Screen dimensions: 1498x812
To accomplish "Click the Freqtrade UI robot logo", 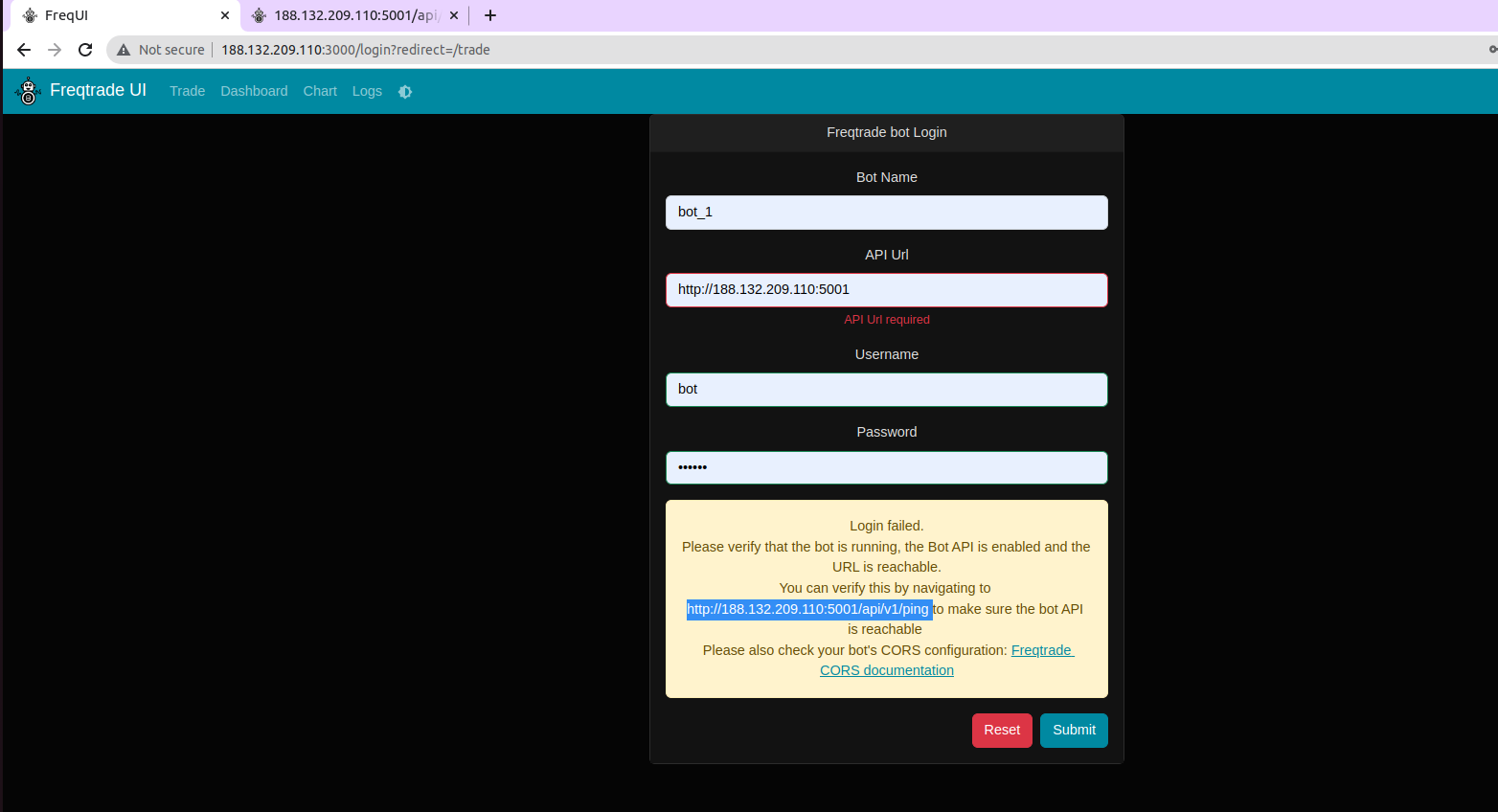I will [28, 91].
